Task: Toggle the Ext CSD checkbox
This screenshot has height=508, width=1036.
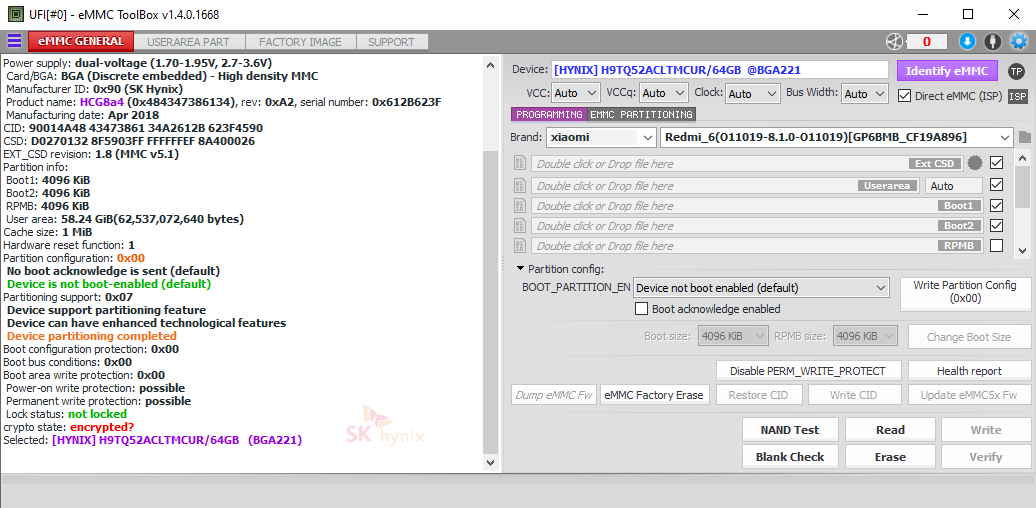Action: [x=996, y=163]
